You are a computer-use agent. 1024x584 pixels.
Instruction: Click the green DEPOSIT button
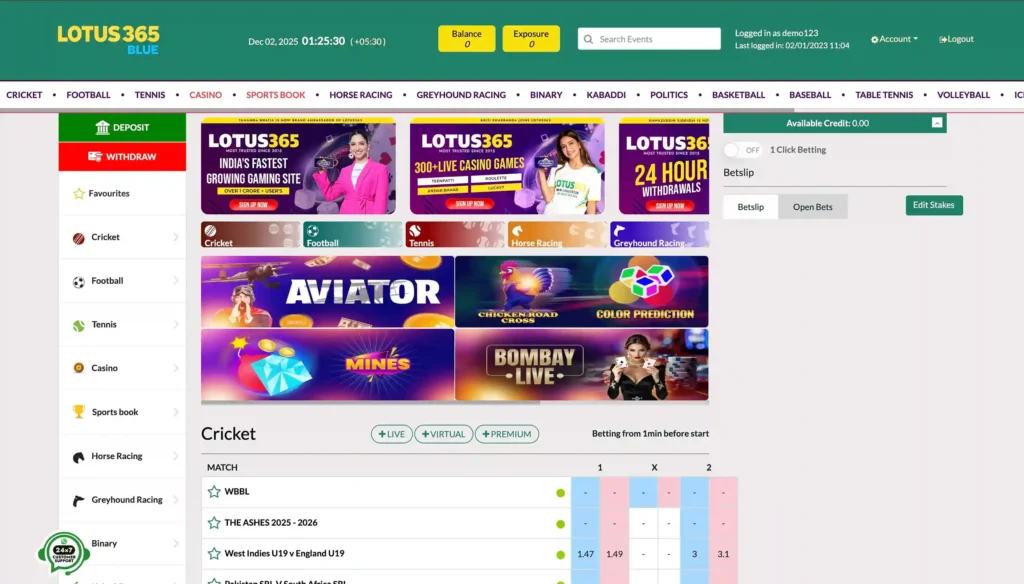pos(122,127)
